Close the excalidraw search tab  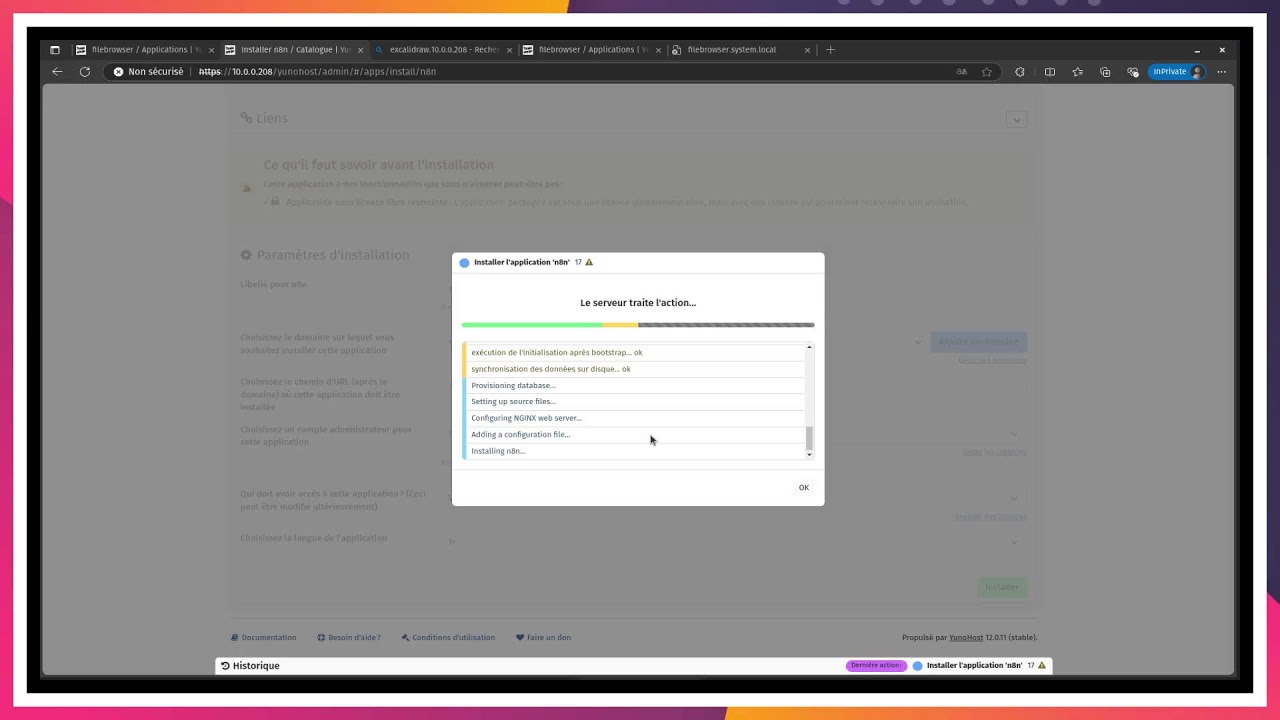tap(509, 50)
